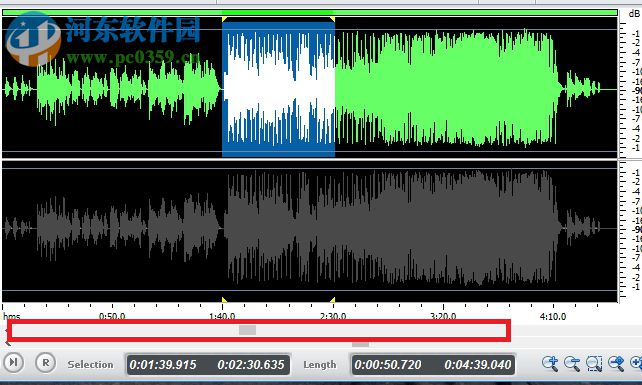Click the horizontal scrollbar thumb below the timeline
This screenshot has width=642, height=385.
pyautogui.click(x=247, y=330)
